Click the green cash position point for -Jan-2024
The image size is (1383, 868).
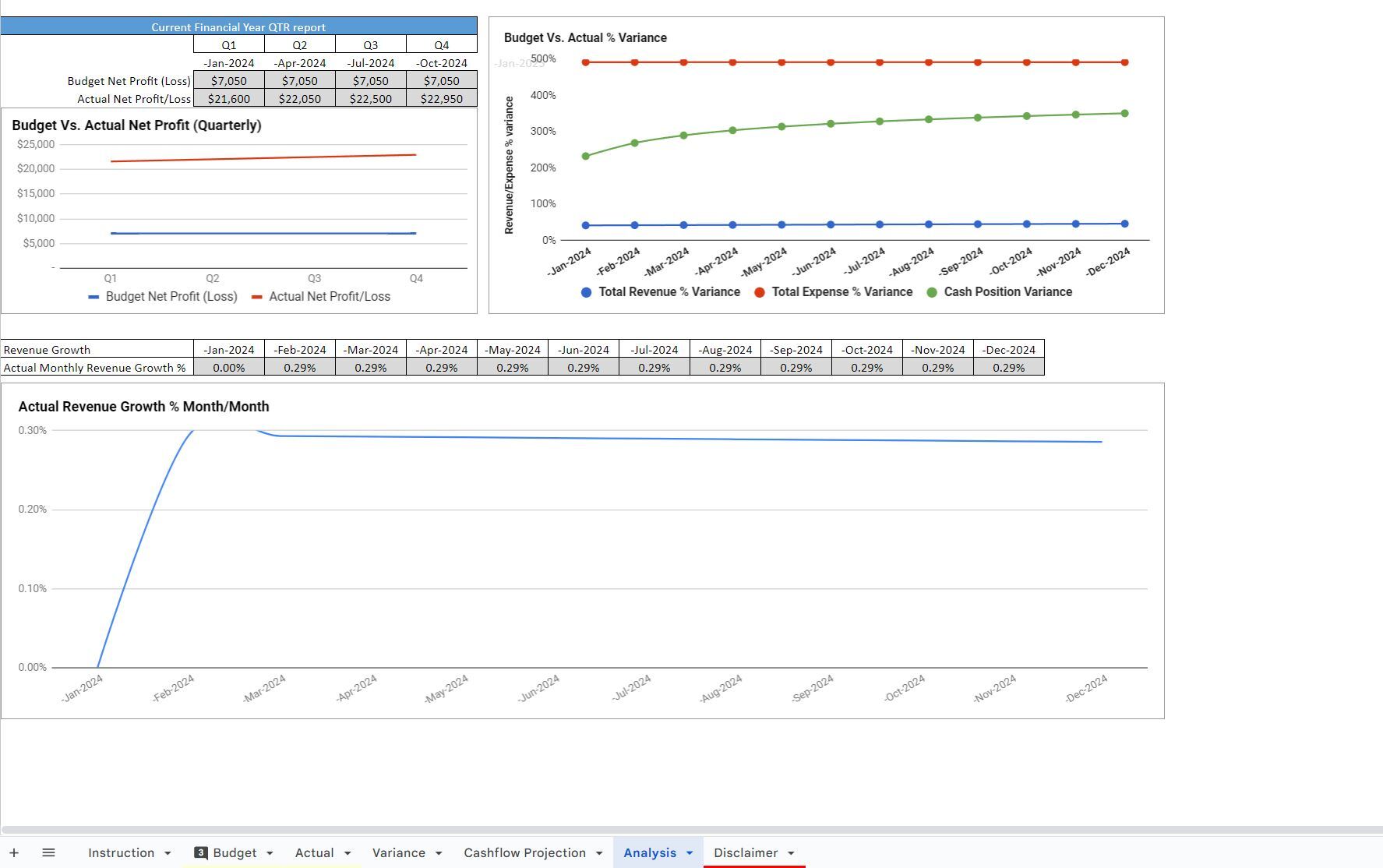pyautogui.click(x=586, y=156)
